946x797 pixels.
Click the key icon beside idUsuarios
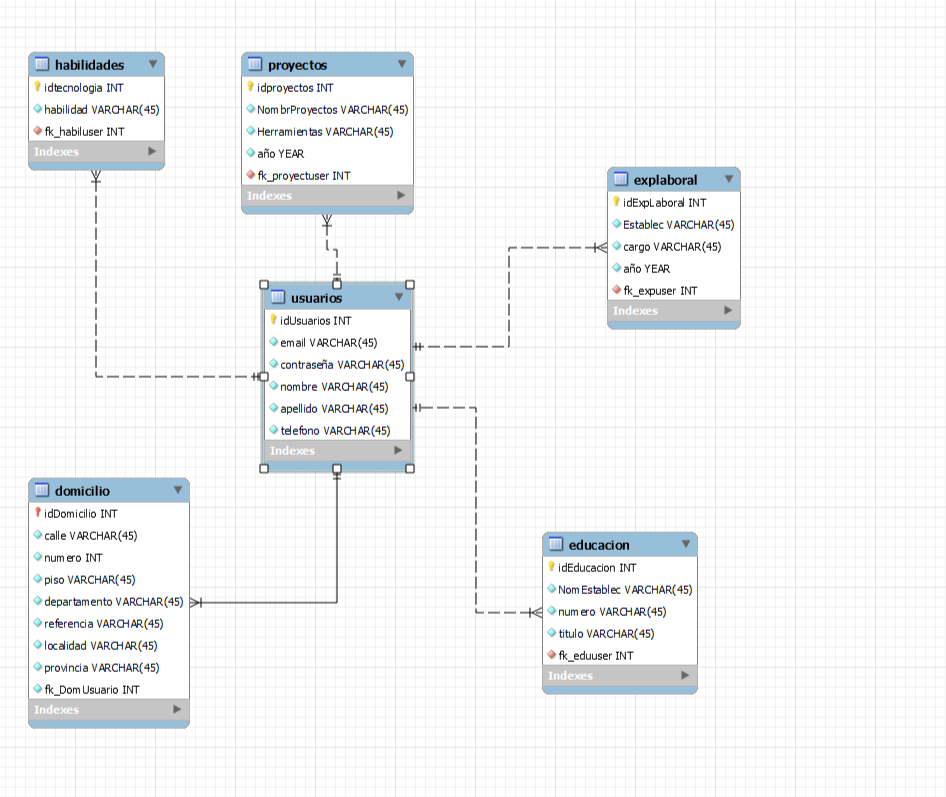(x=272, y=320)
